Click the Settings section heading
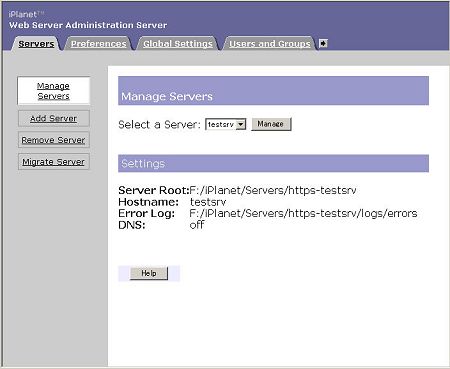Image resolution: width=450 pixels, height=369 pixels. 143,164
